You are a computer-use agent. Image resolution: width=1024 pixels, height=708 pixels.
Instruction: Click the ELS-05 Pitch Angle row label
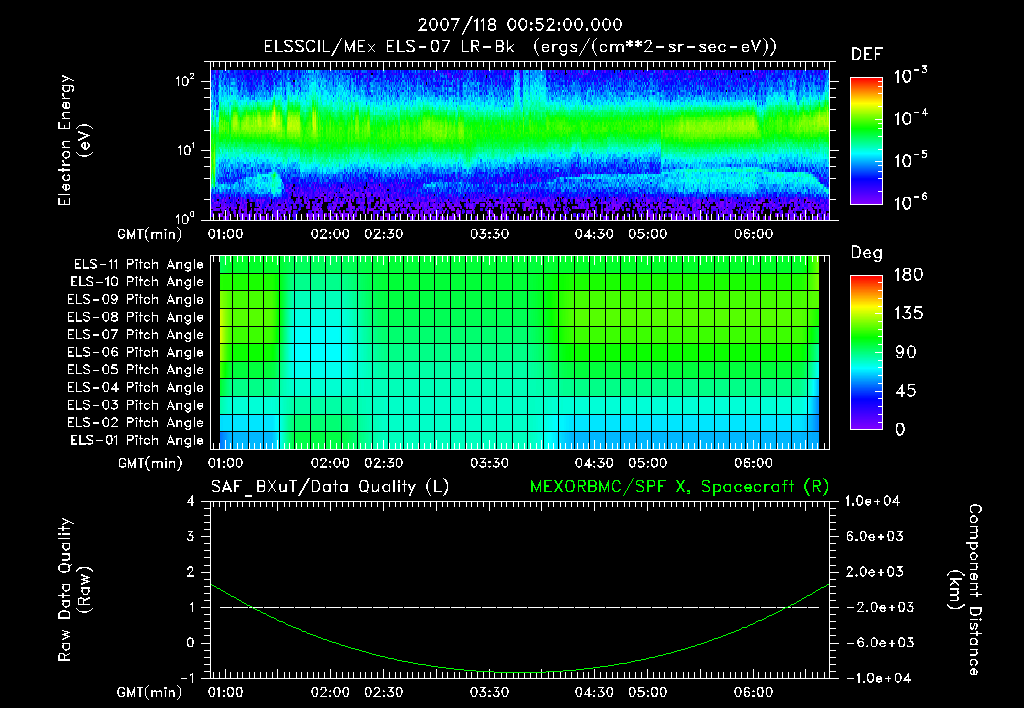(136, 370)
